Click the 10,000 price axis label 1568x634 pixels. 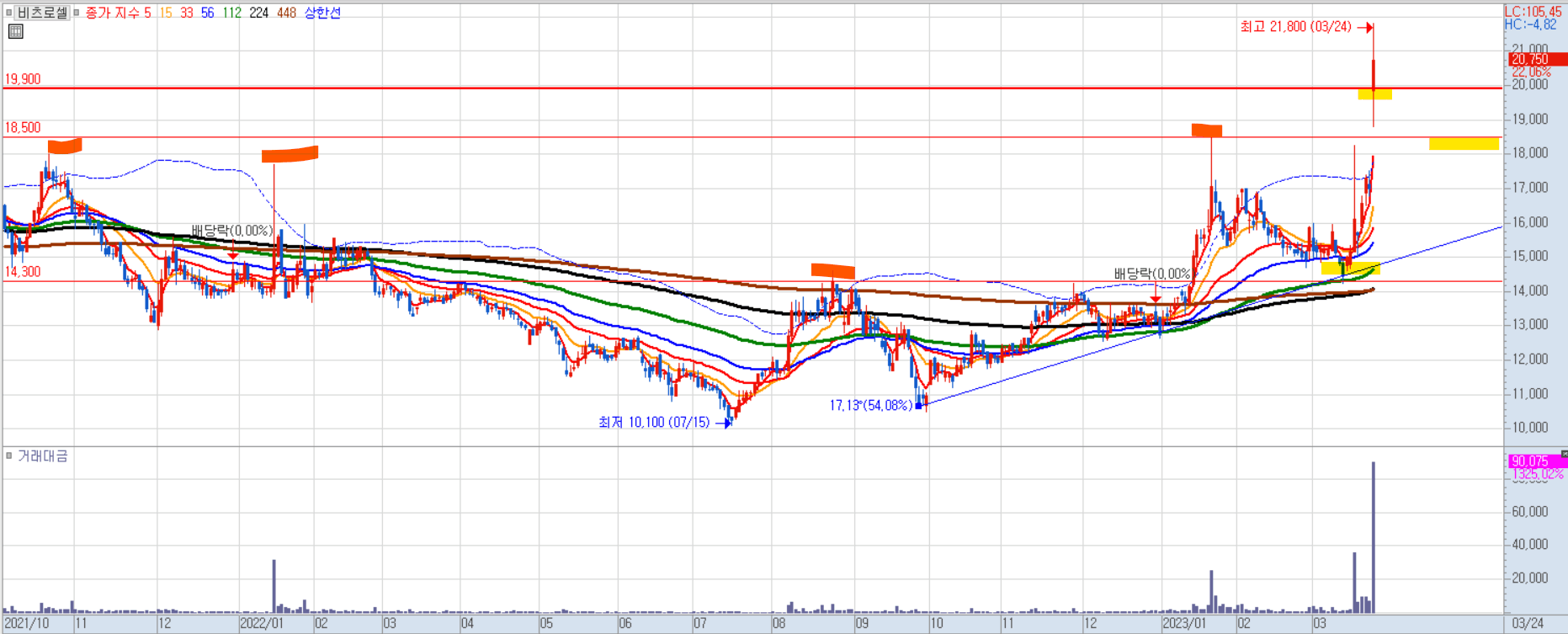pyautogui.click(x=1530, y=428)
